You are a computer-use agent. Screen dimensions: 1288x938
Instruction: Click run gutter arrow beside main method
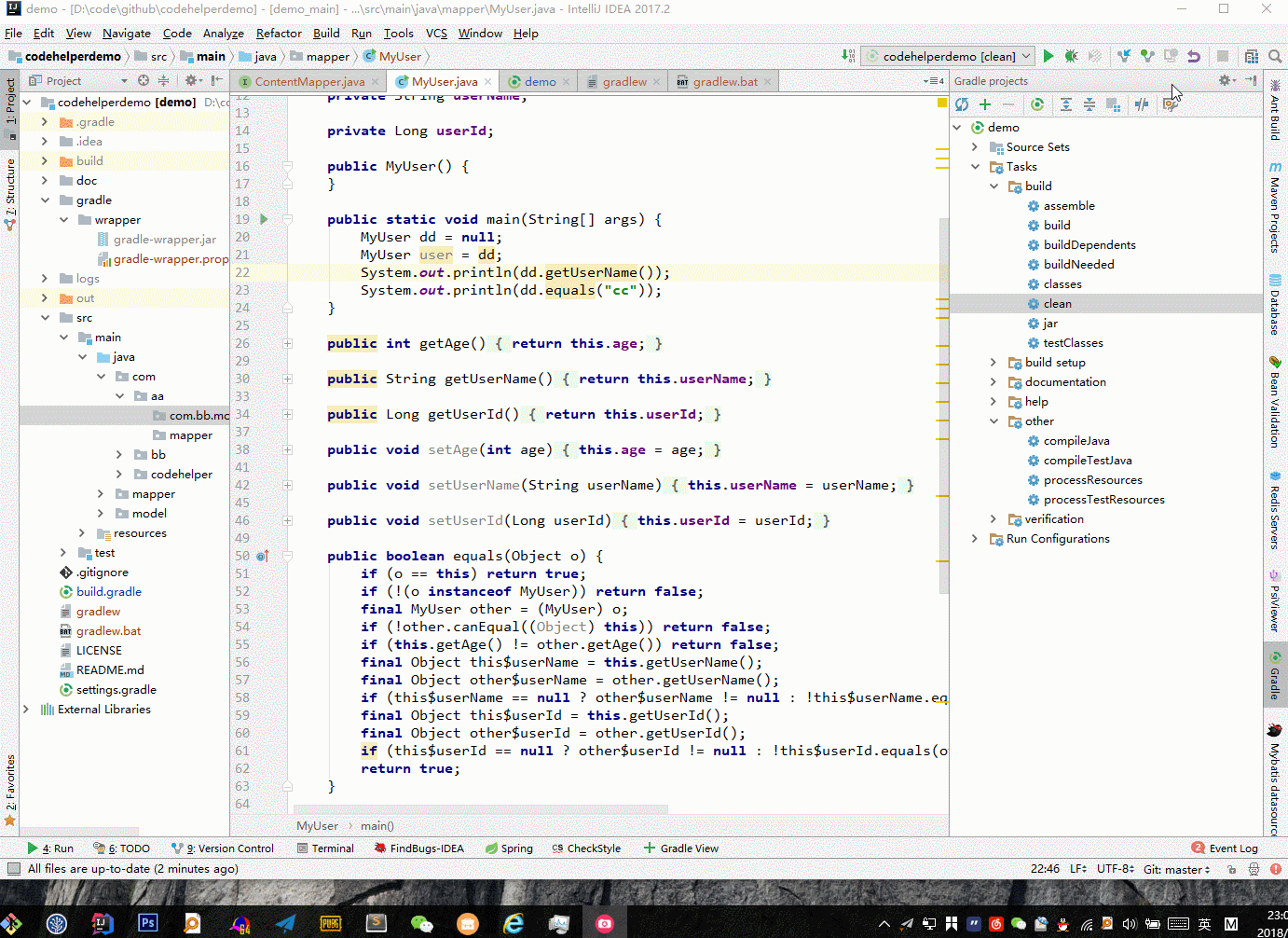(264, 219)
